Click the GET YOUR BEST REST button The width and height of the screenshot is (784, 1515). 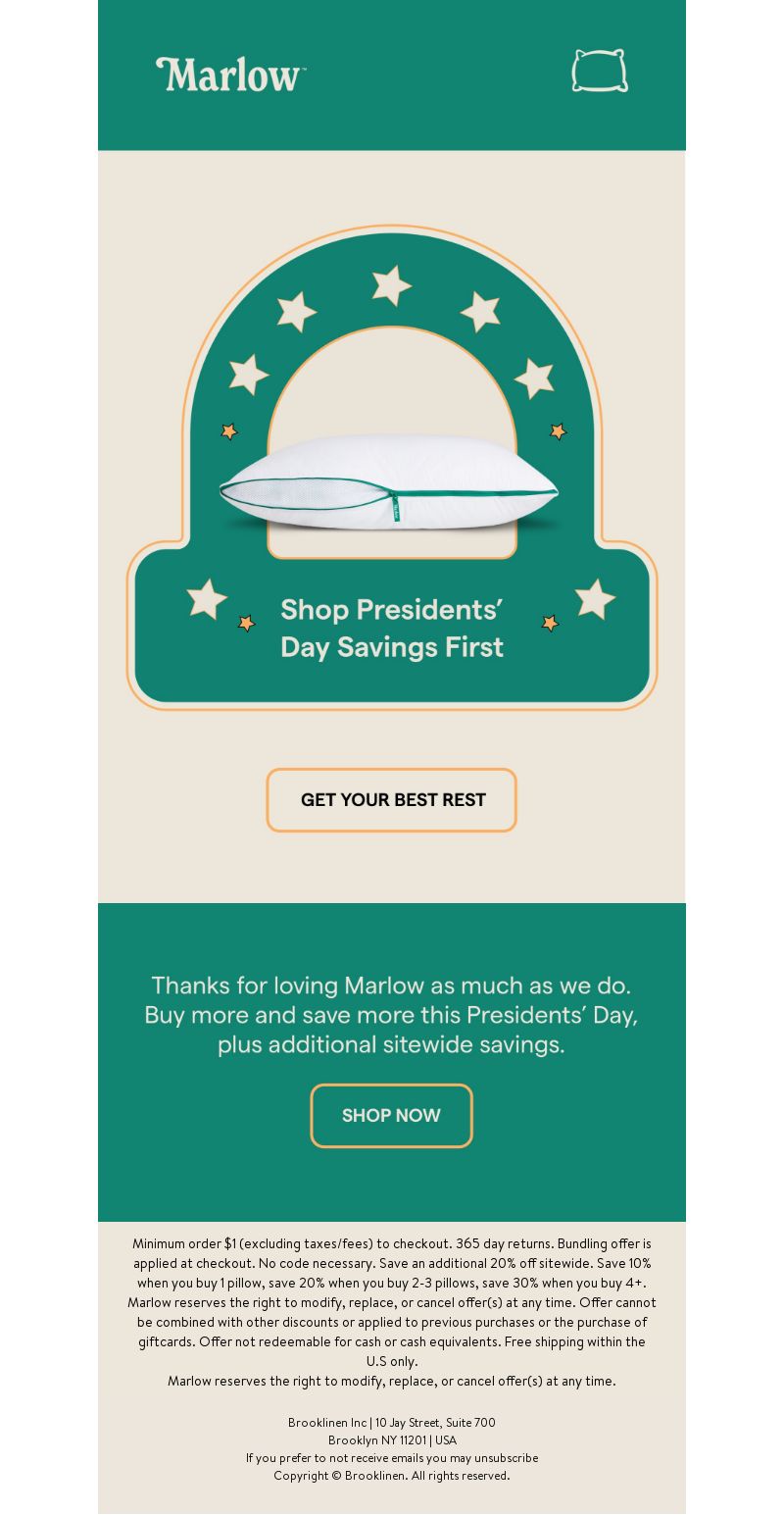(x=391, y=800)
